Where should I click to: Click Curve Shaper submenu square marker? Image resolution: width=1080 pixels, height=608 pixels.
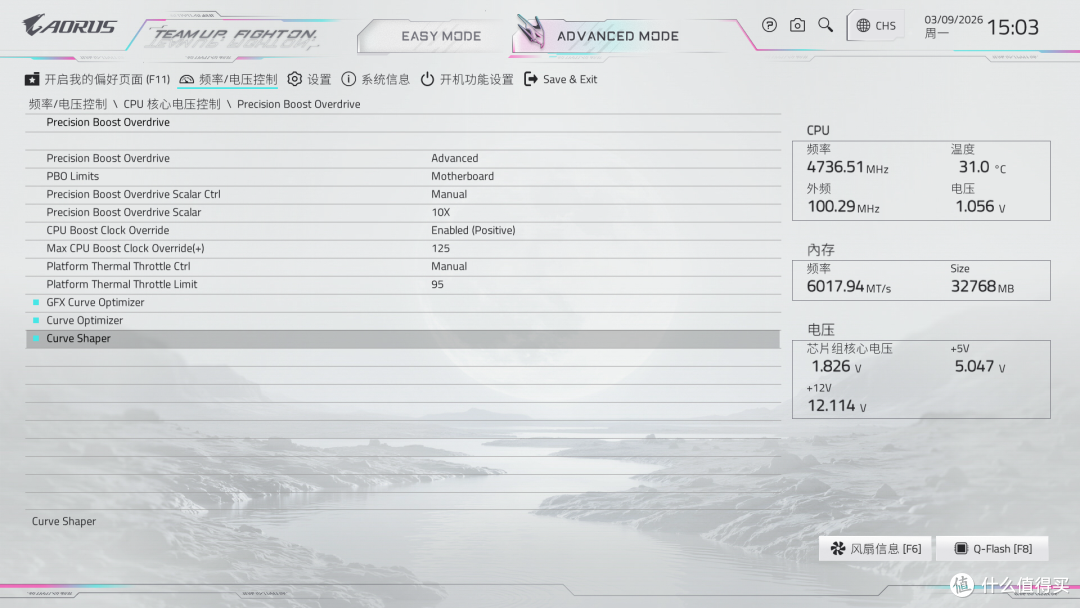tap(36, 338)
